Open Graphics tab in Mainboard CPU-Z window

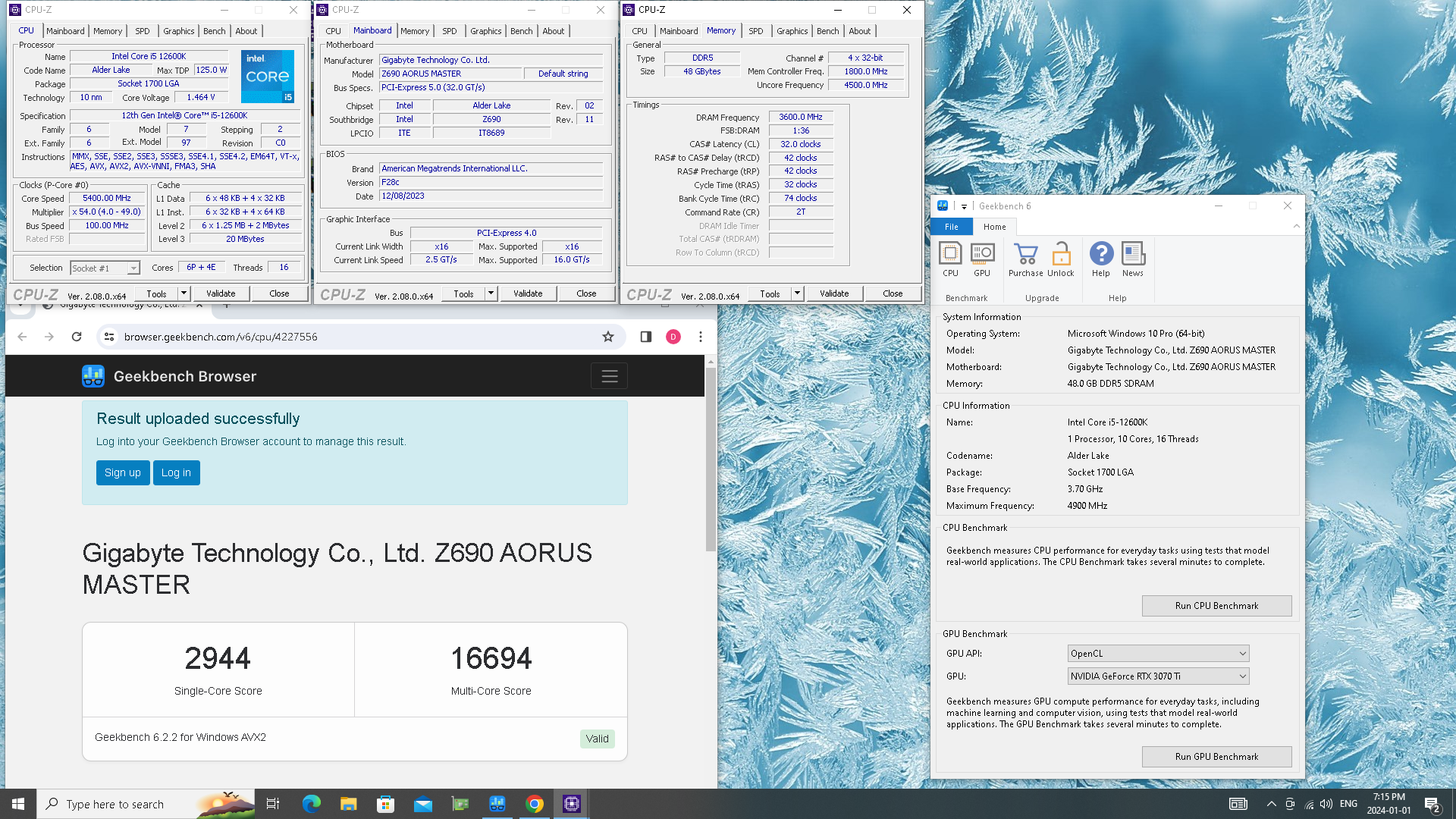tap(485, 31)
